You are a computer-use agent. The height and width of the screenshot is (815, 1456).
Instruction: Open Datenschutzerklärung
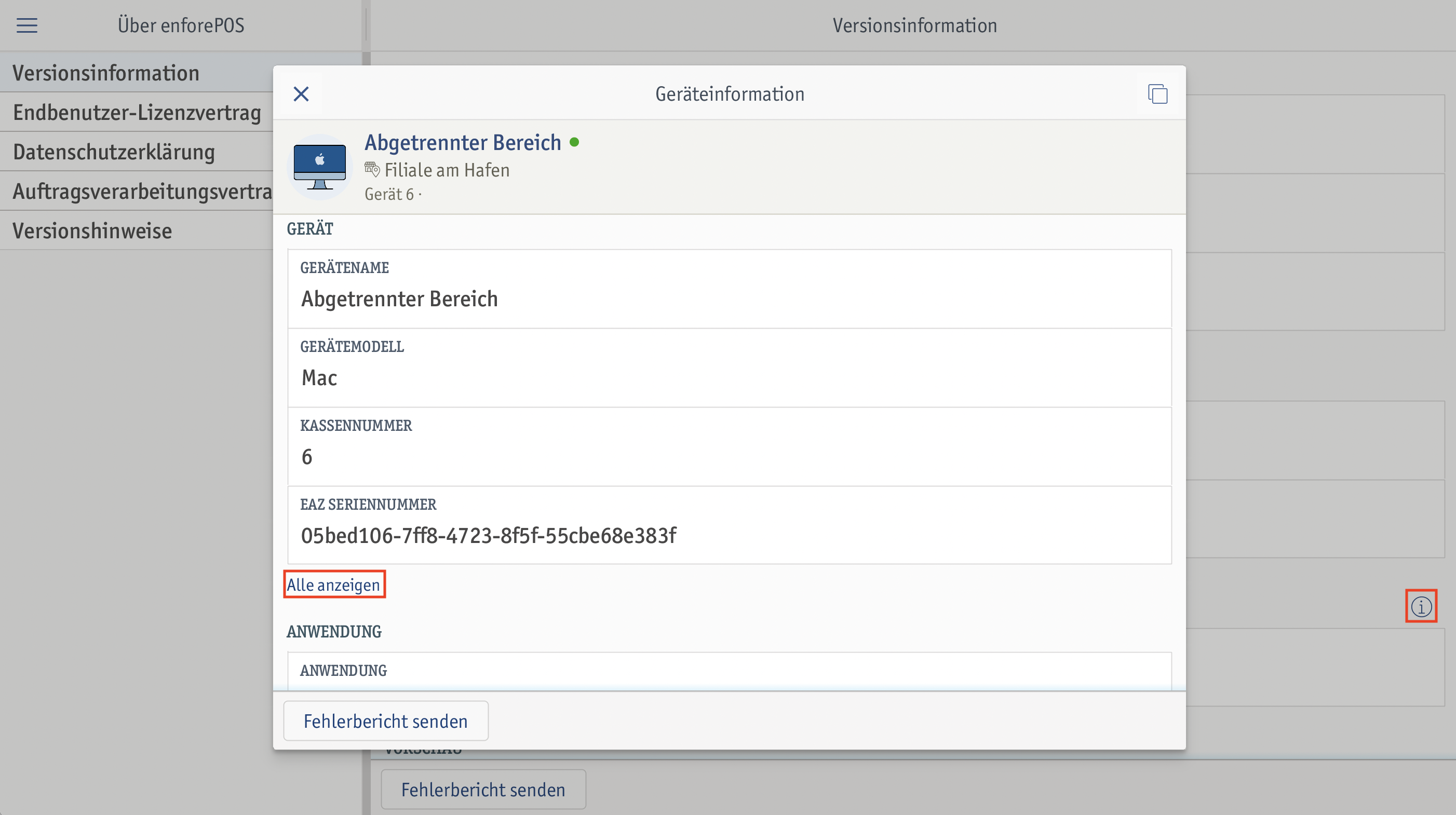137,152
